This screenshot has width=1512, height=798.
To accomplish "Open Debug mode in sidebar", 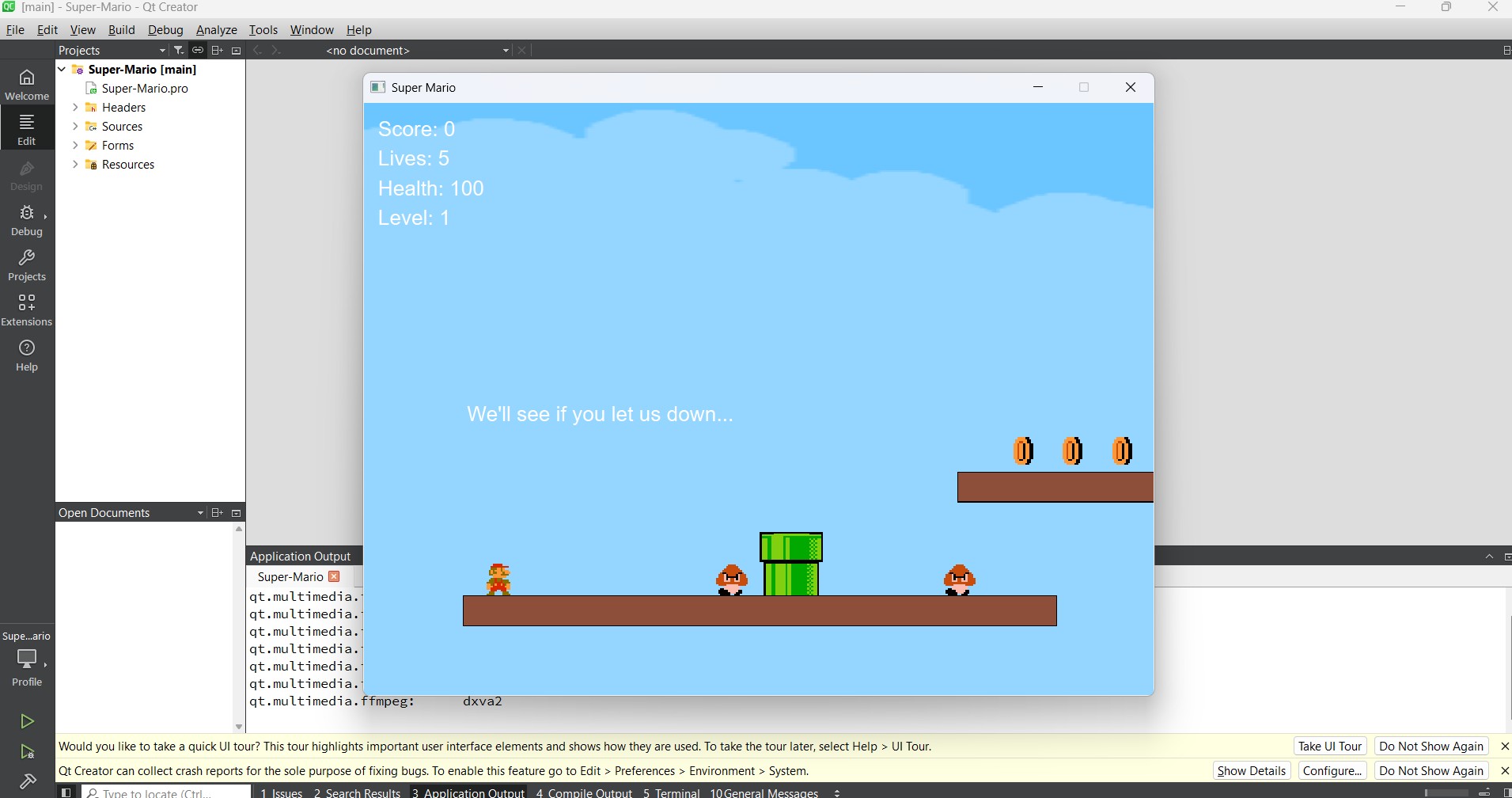I will coord(27,220).
